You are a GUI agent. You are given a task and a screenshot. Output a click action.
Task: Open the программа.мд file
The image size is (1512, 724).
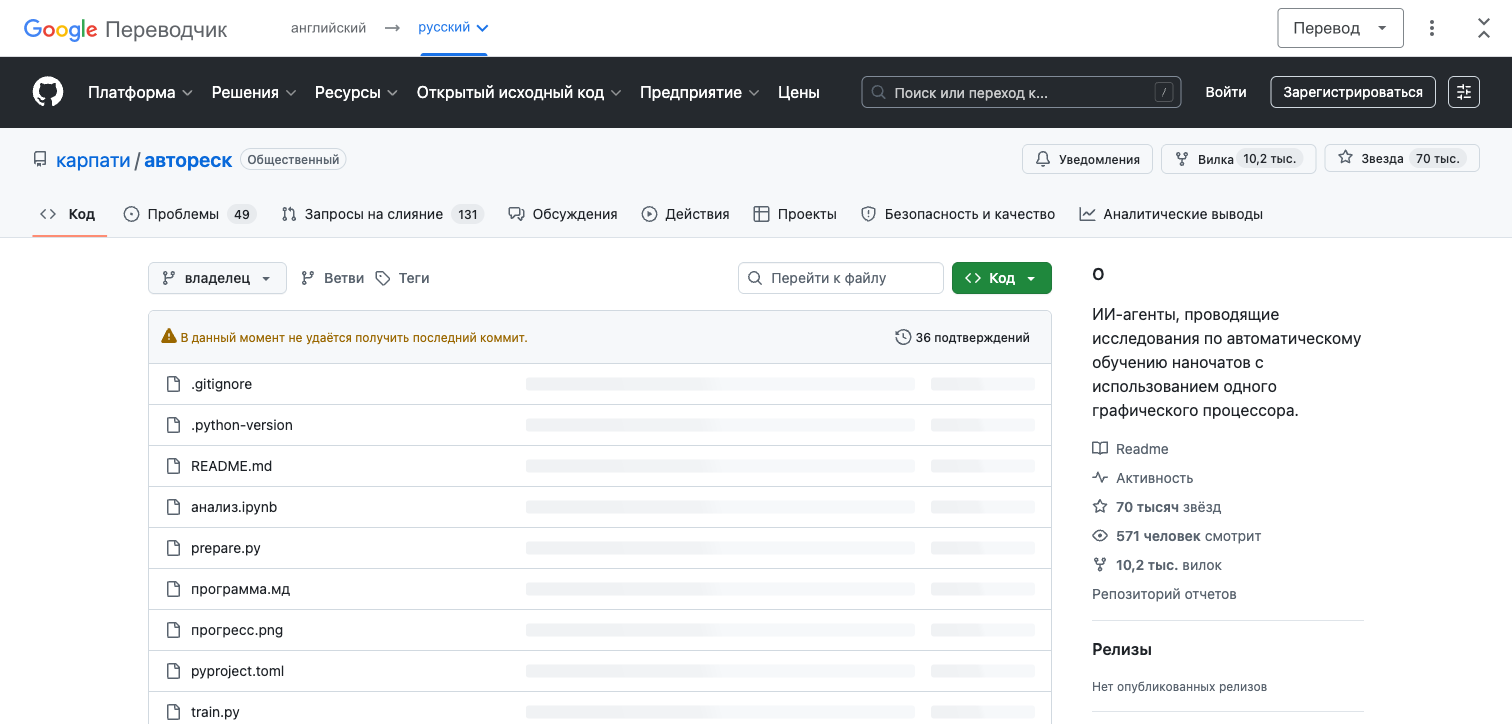point(240,589)
